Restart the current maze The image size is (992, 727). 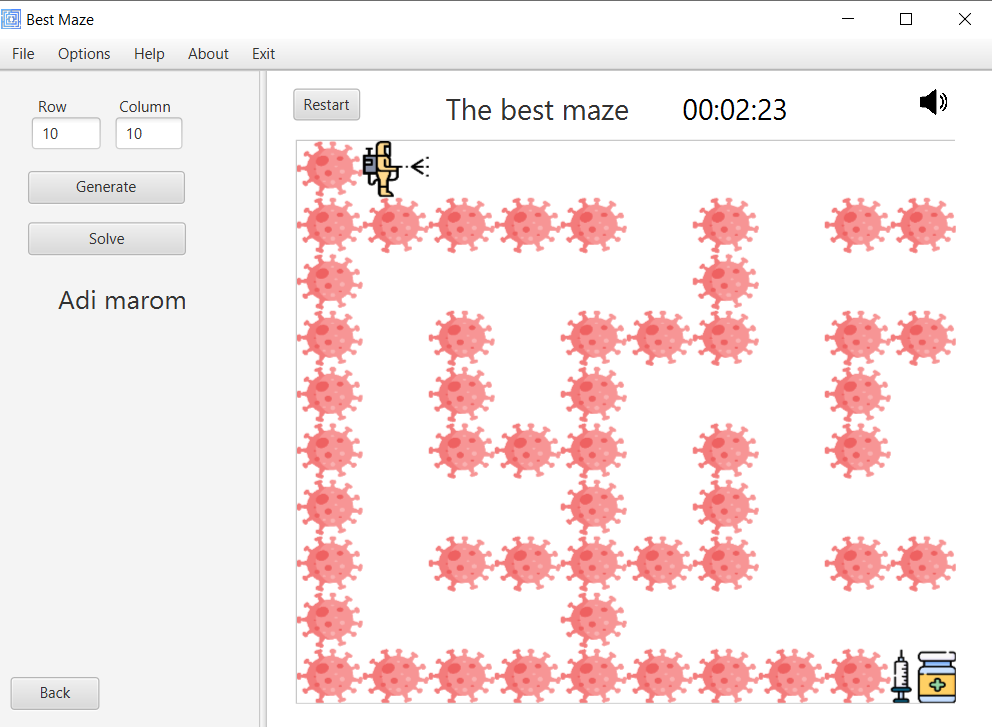[326, 104]
